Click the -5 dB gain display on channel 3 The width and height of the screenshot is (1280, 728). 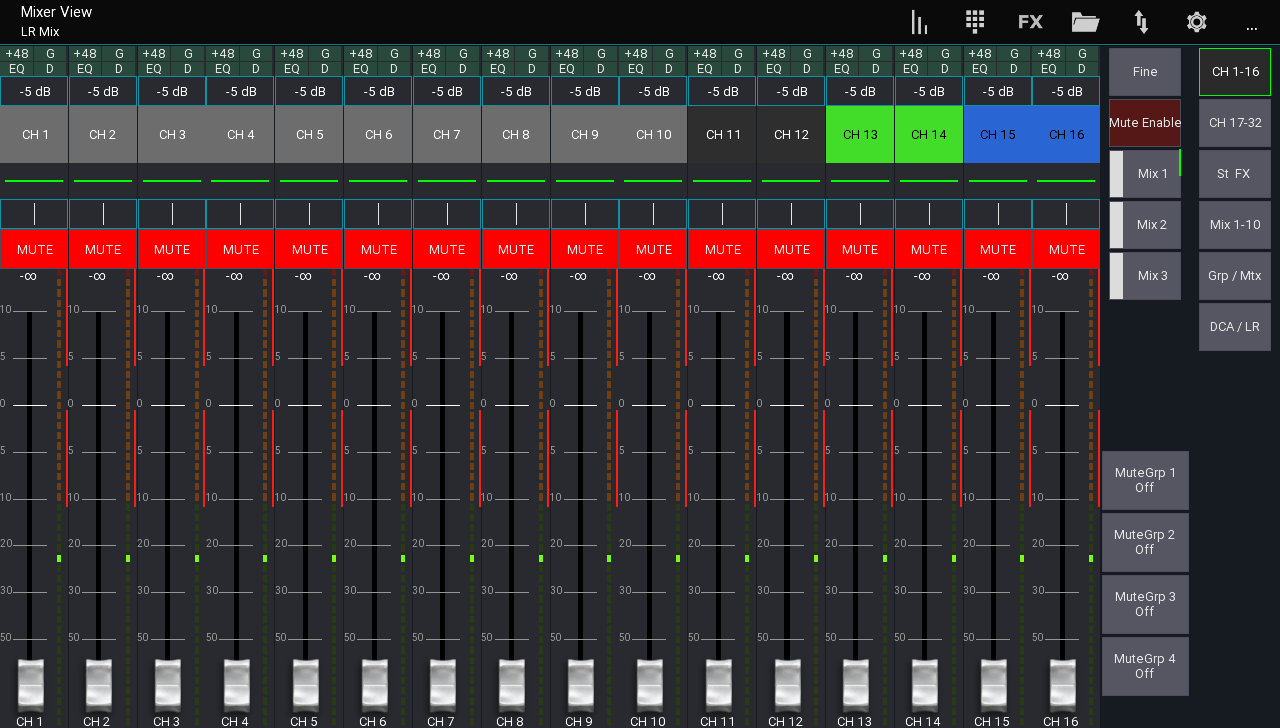[171, 91]
